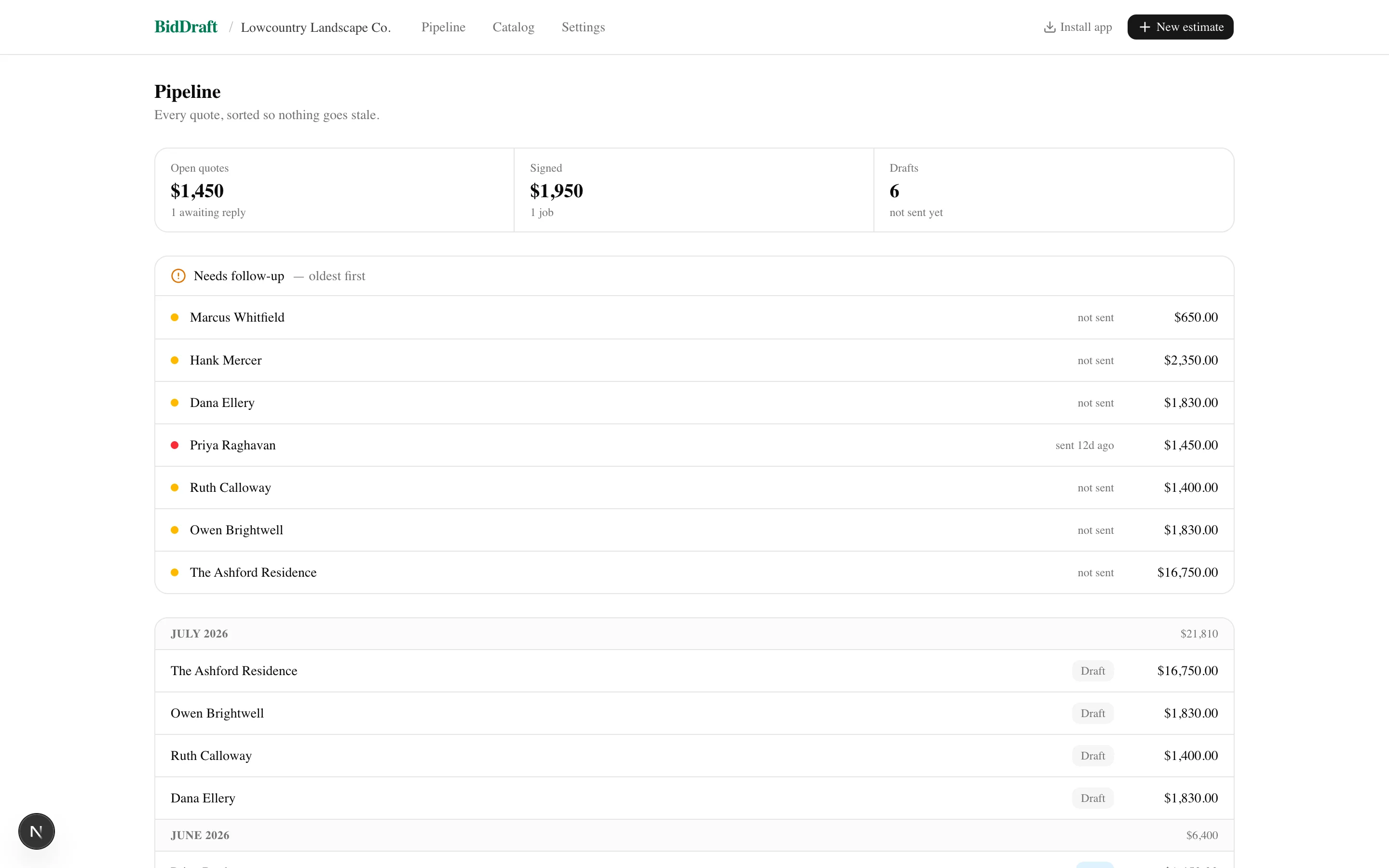
Task: Click the $650.00 amount for Marcus Whitfield
Action: 1196,317
